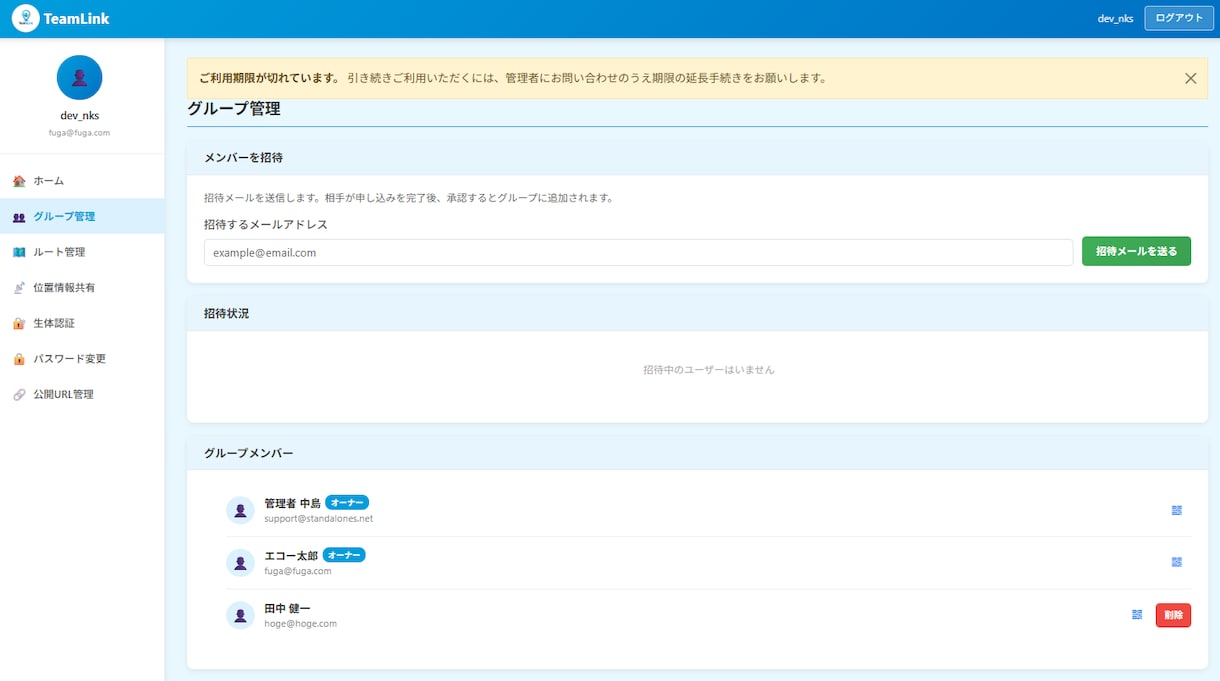The width and height of the screenshot is (1220, 681).
Task: Click 招待状況 section header
Action: pyautogui.click(x=226, y=313)
